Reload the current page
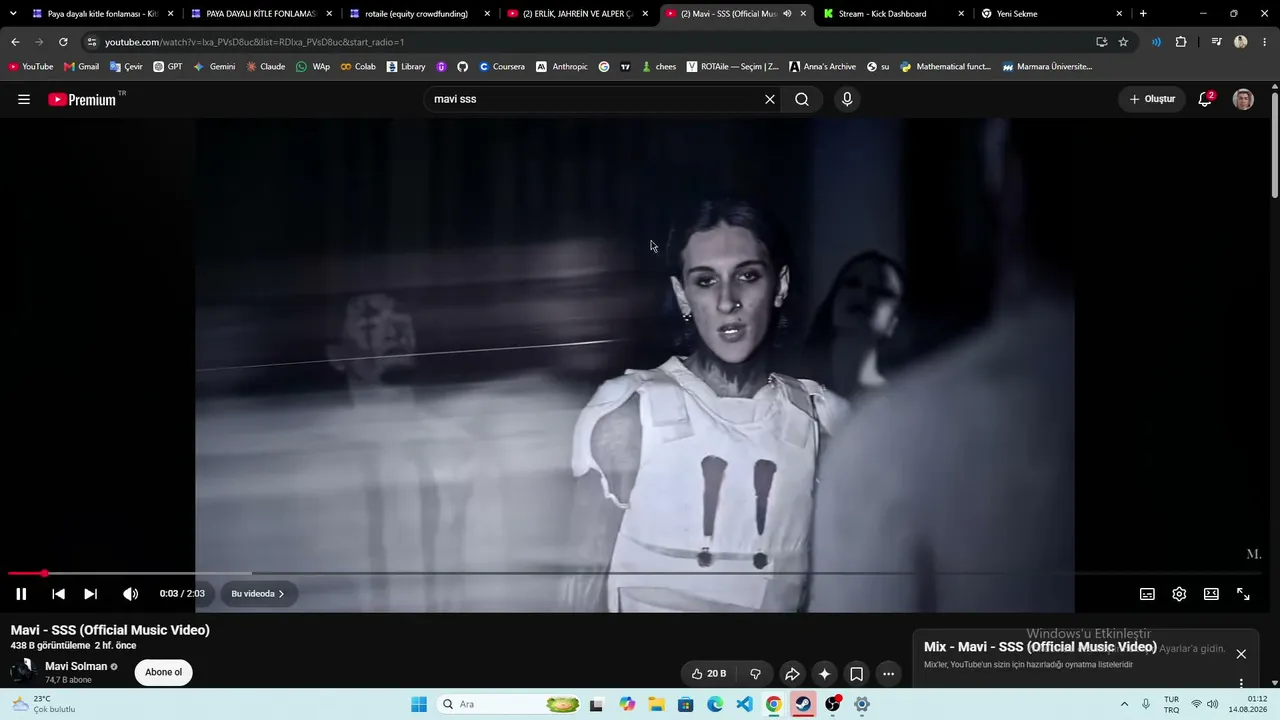This screenshot has width=1280, height=720. pos(63,42)
